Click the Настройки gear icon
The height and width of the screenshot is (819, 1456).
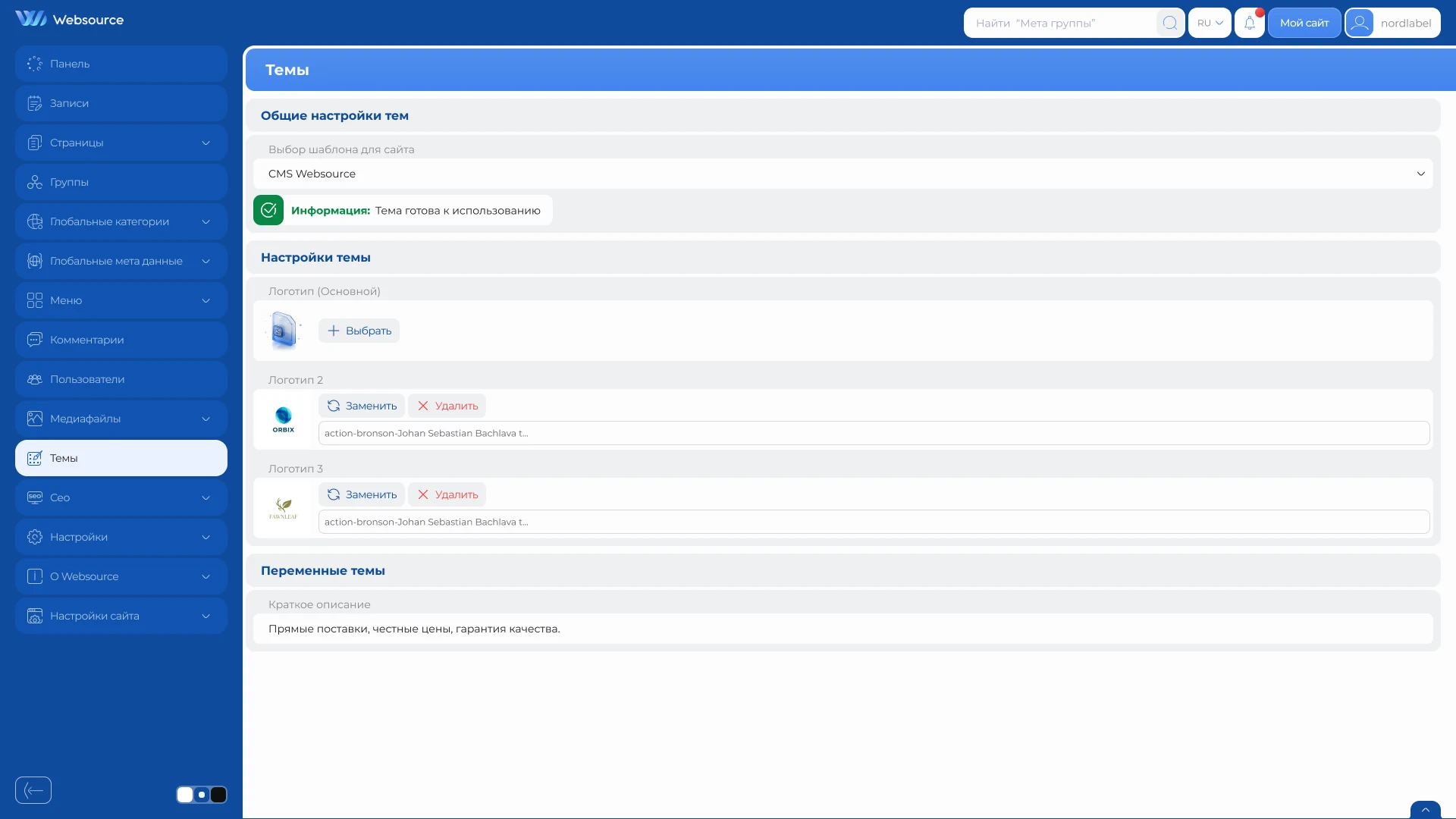pos(35,537)
